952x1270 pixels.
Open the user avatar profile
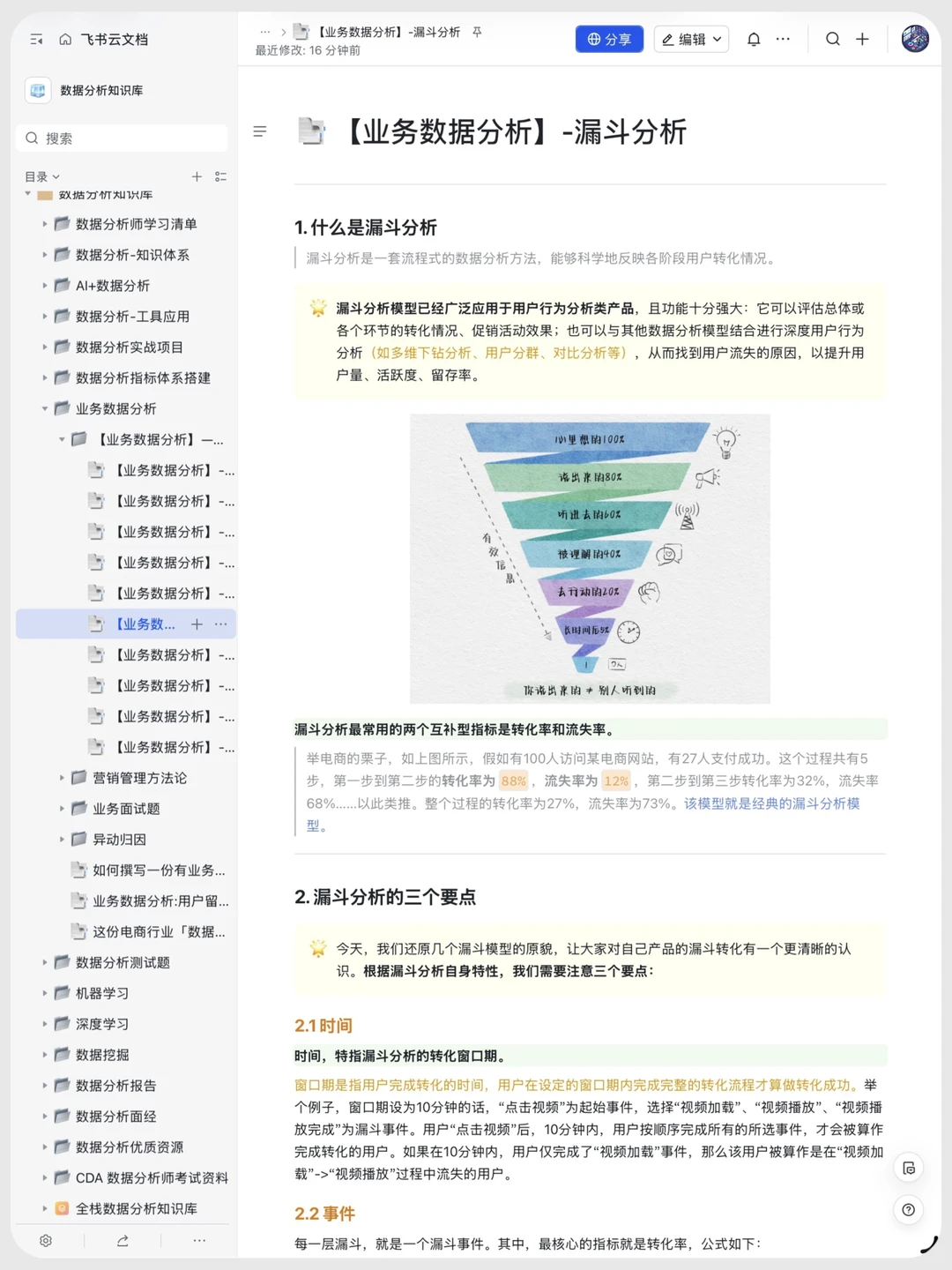pyautogui.click(x=915, y=39)
